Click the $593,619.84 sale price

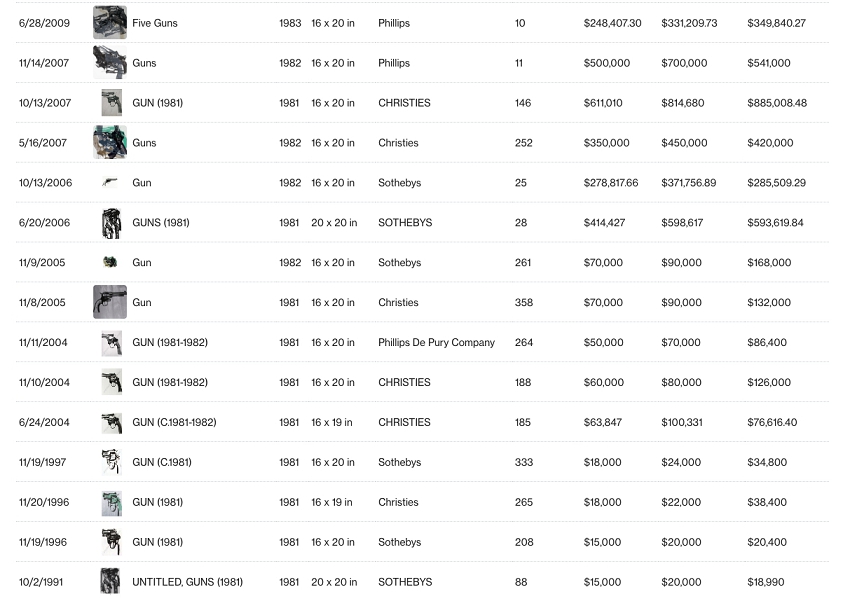[x=775, y=223]
